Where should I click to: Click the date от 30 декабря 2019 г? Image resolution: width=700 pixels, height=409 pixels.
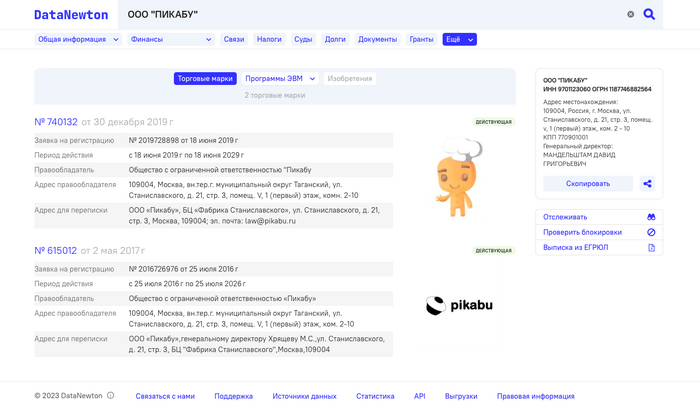tap(127, 122)
